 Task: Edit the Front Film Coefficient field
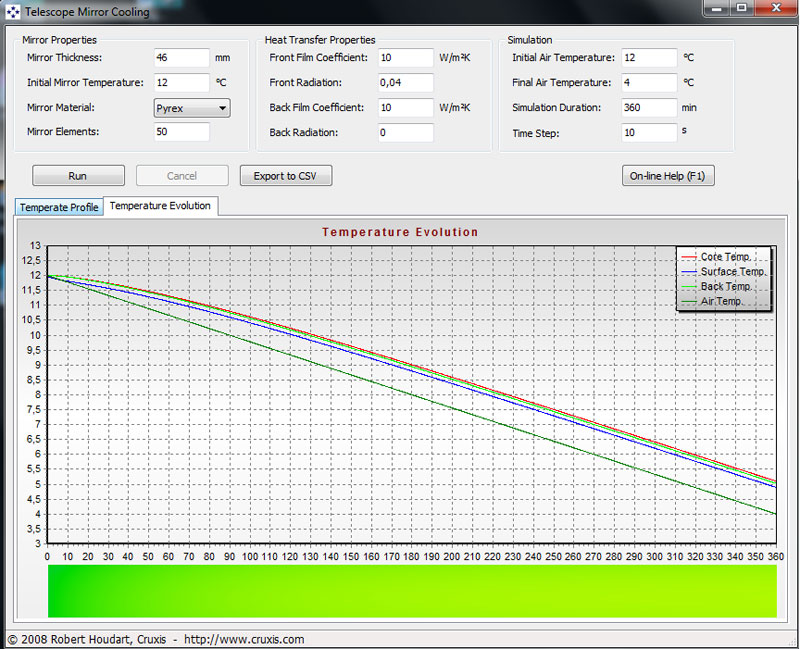click(x=406, y=58)
